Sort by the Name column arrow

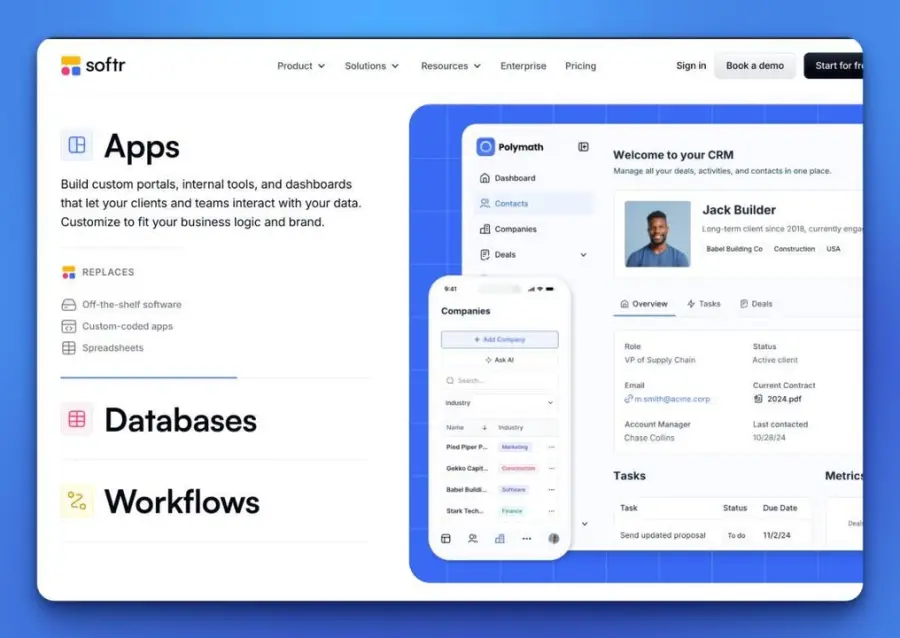[484, 427]
